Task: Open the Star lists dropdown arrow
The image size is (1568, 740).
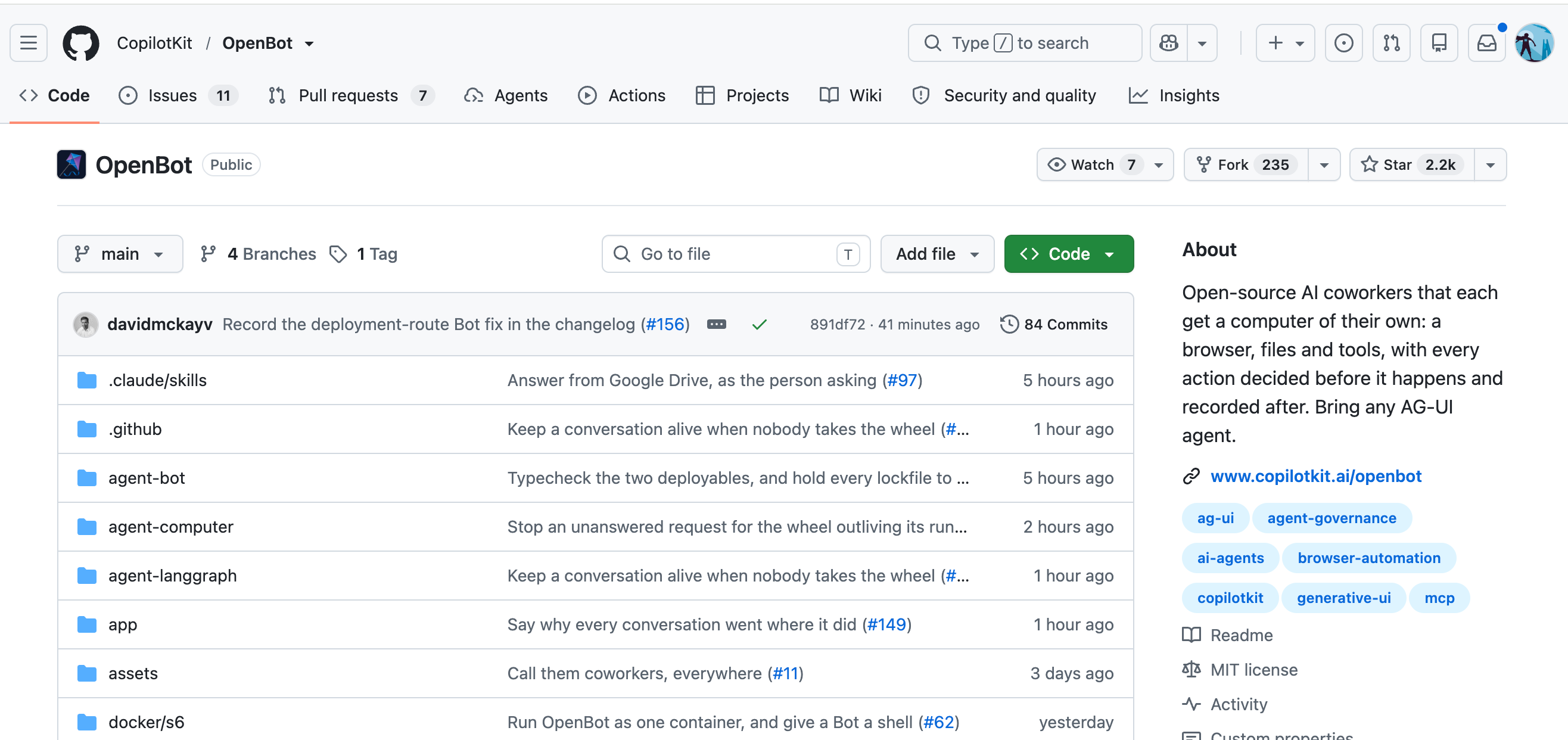Action: click(1490, 165)
